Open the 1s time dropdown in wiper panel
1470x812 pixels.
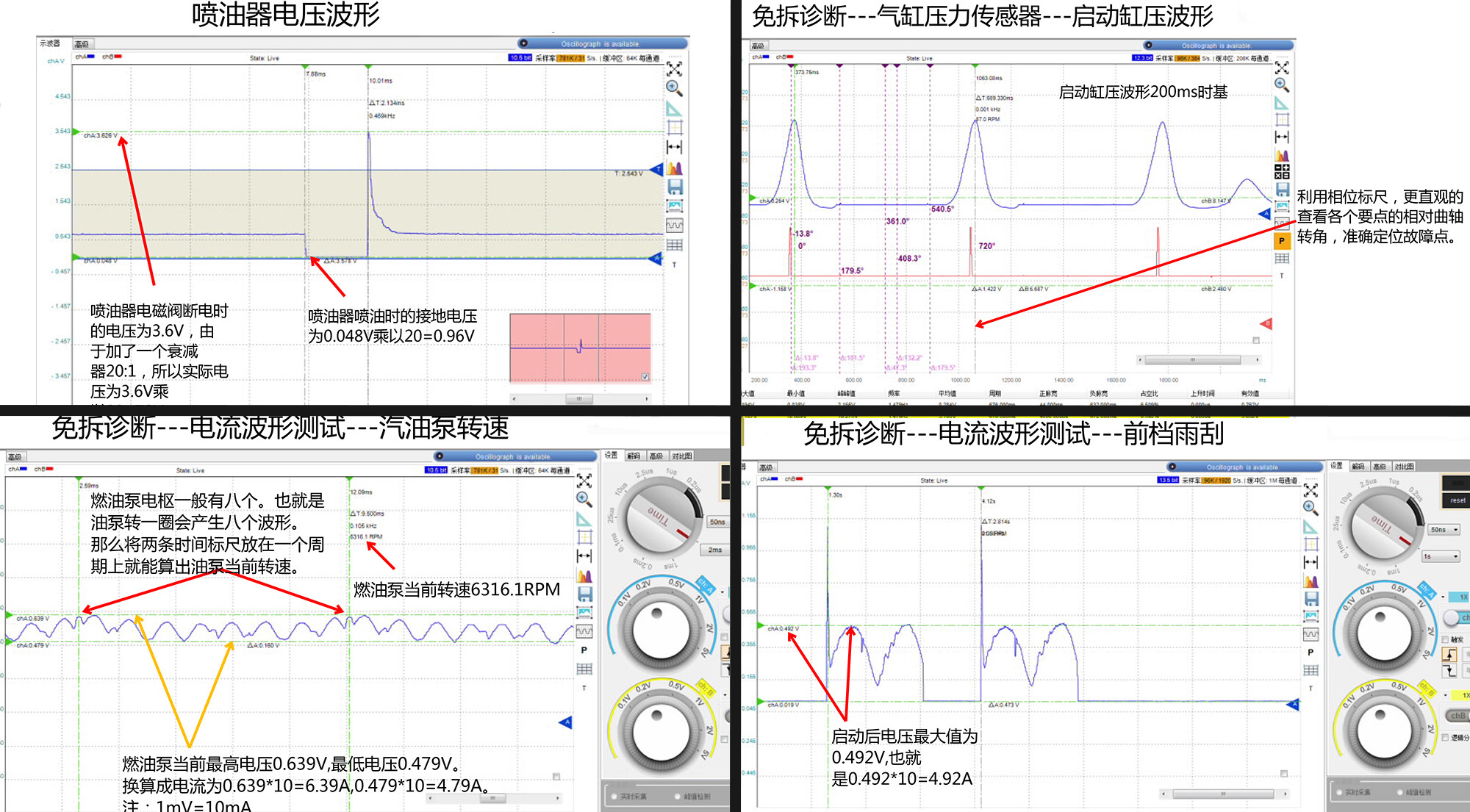click(1441, 556)
